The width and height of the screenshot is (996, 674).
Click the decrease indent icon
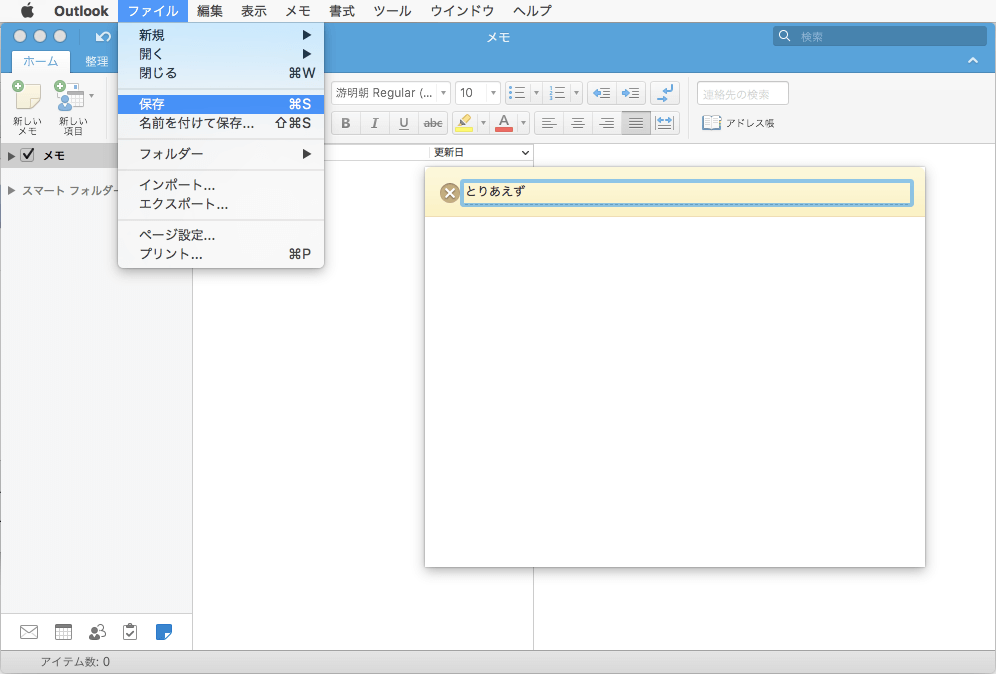click(x=602, y=93)
